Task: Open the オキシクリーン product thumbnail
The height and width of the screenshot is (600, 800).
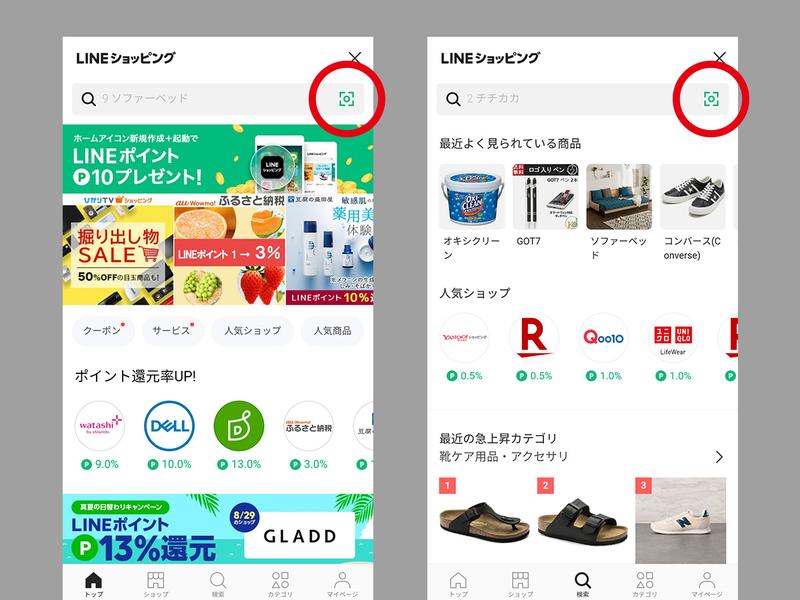Action: coord(472,196)
